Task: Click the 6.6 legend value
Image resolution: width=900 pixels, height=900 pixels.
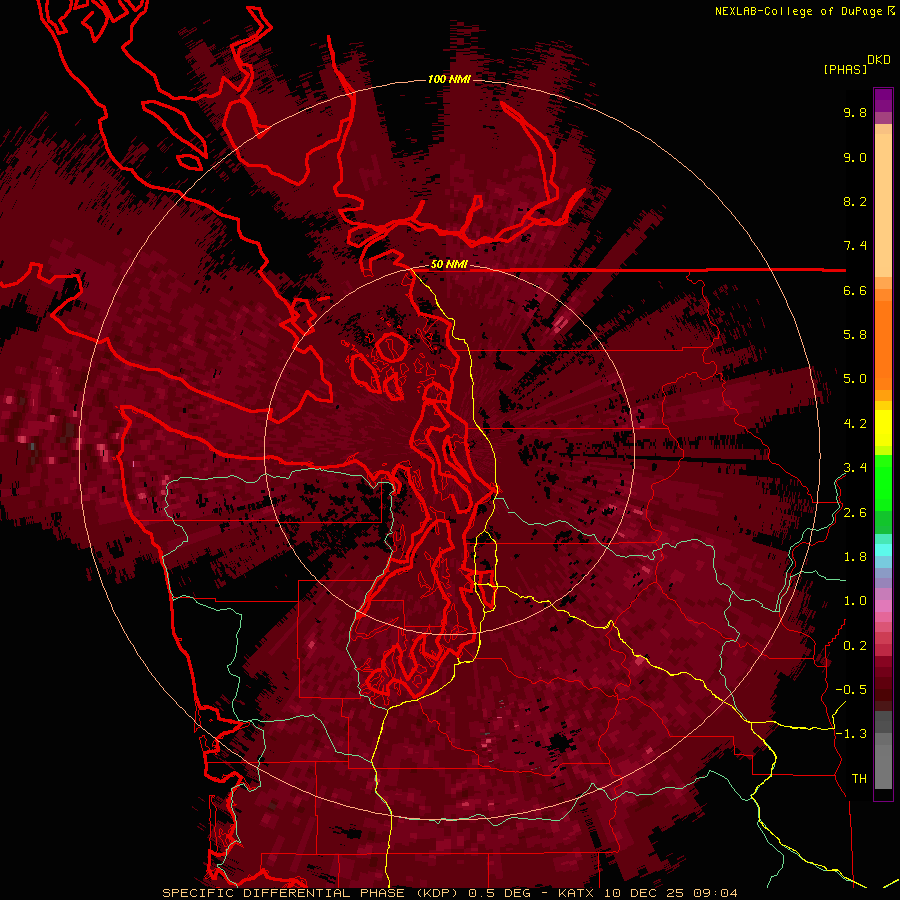Action: (x=855, y=290)
